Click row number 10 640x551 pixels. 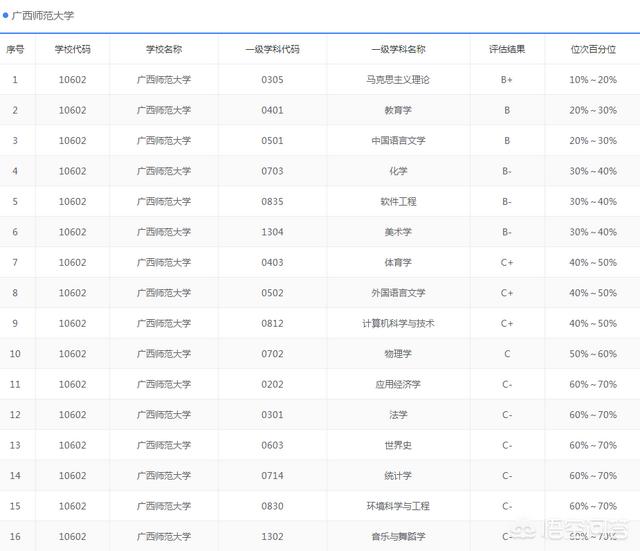15,354
